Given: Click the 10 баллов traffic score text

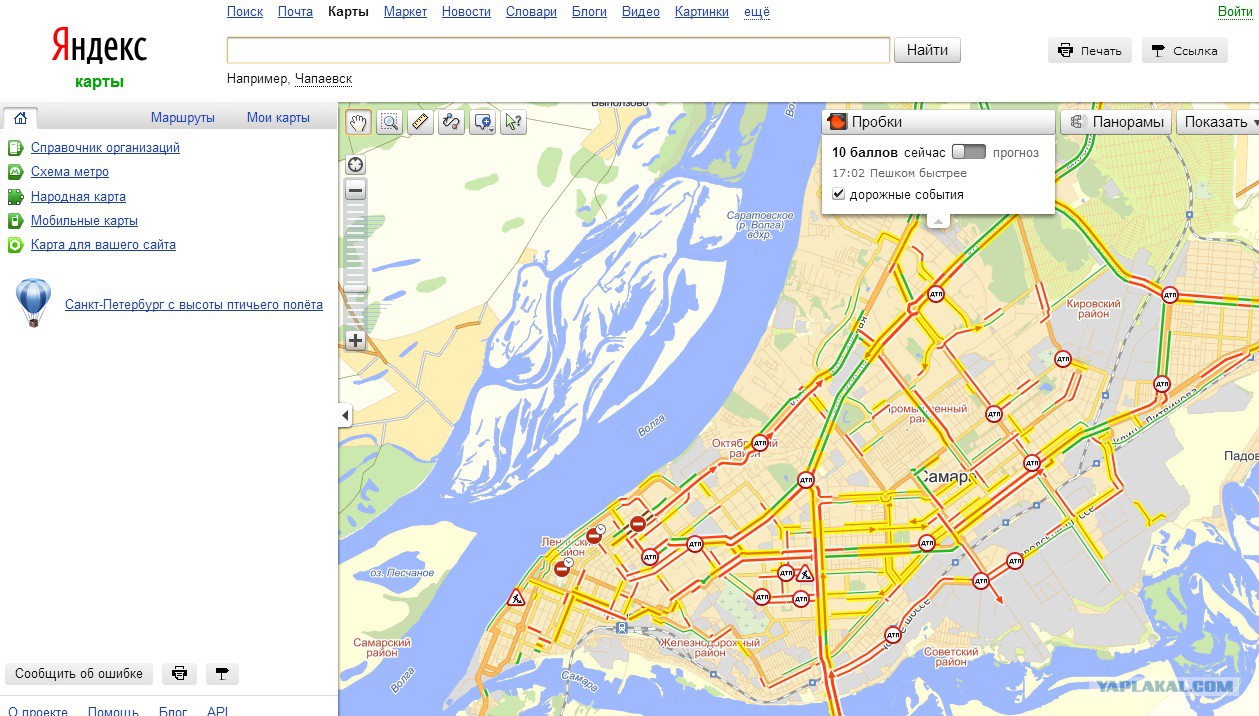Looking at the screenshot, I should [x=865, y=152].
